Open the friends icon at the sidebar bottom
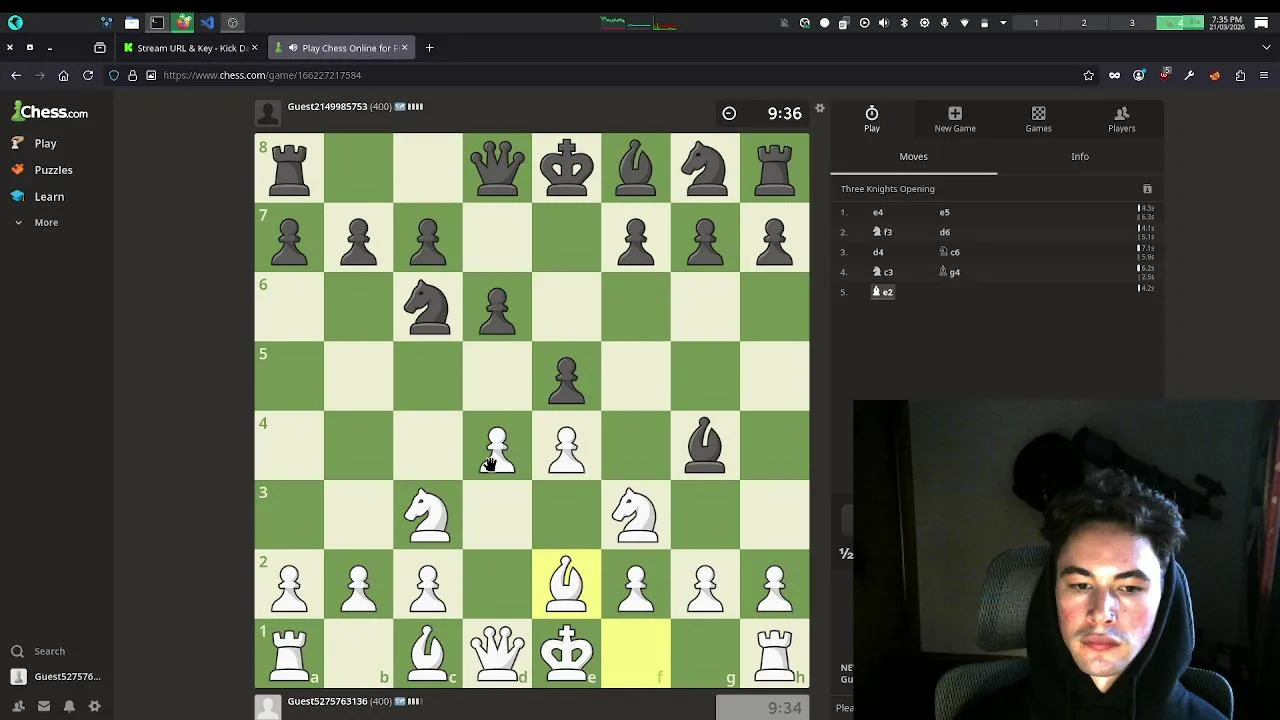Screen dimensions: 1280x720 pyautogui.click(x=18, y=706)
